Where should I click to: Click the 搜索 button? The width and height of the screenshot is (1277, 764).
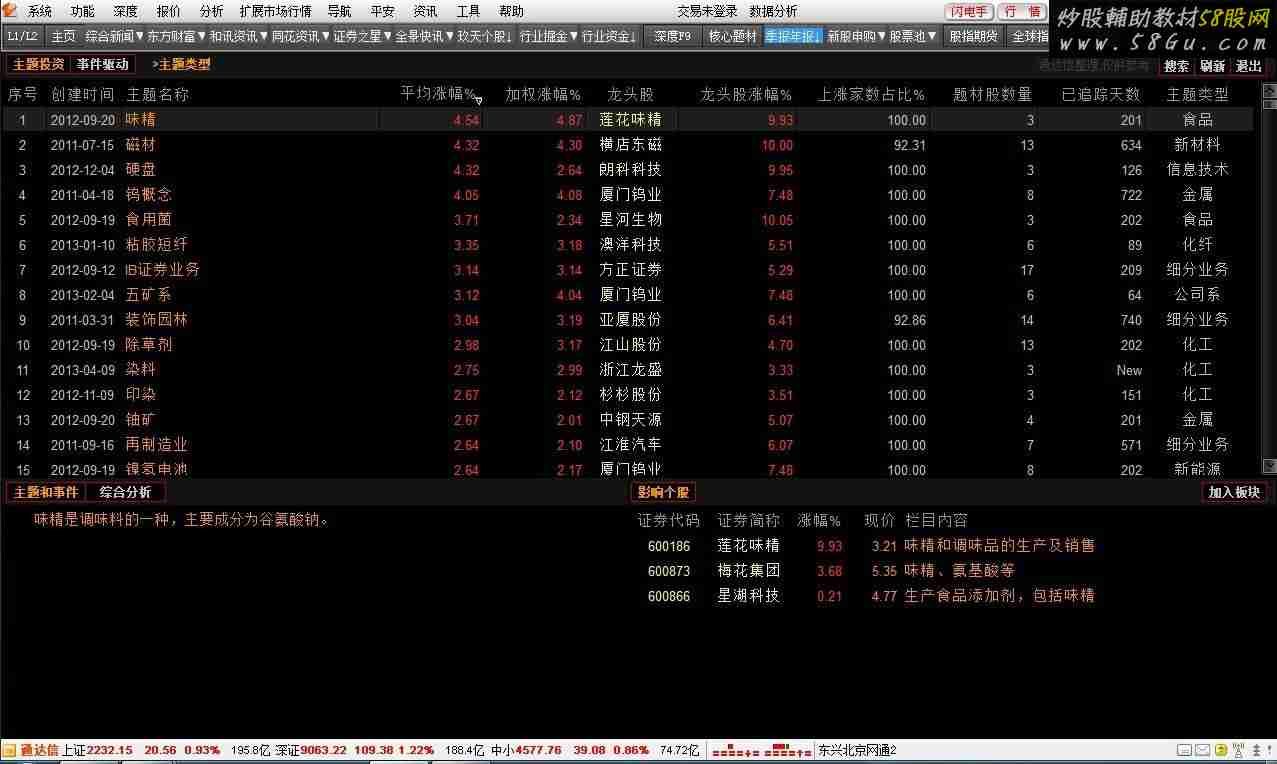(x=1177, y=66)
